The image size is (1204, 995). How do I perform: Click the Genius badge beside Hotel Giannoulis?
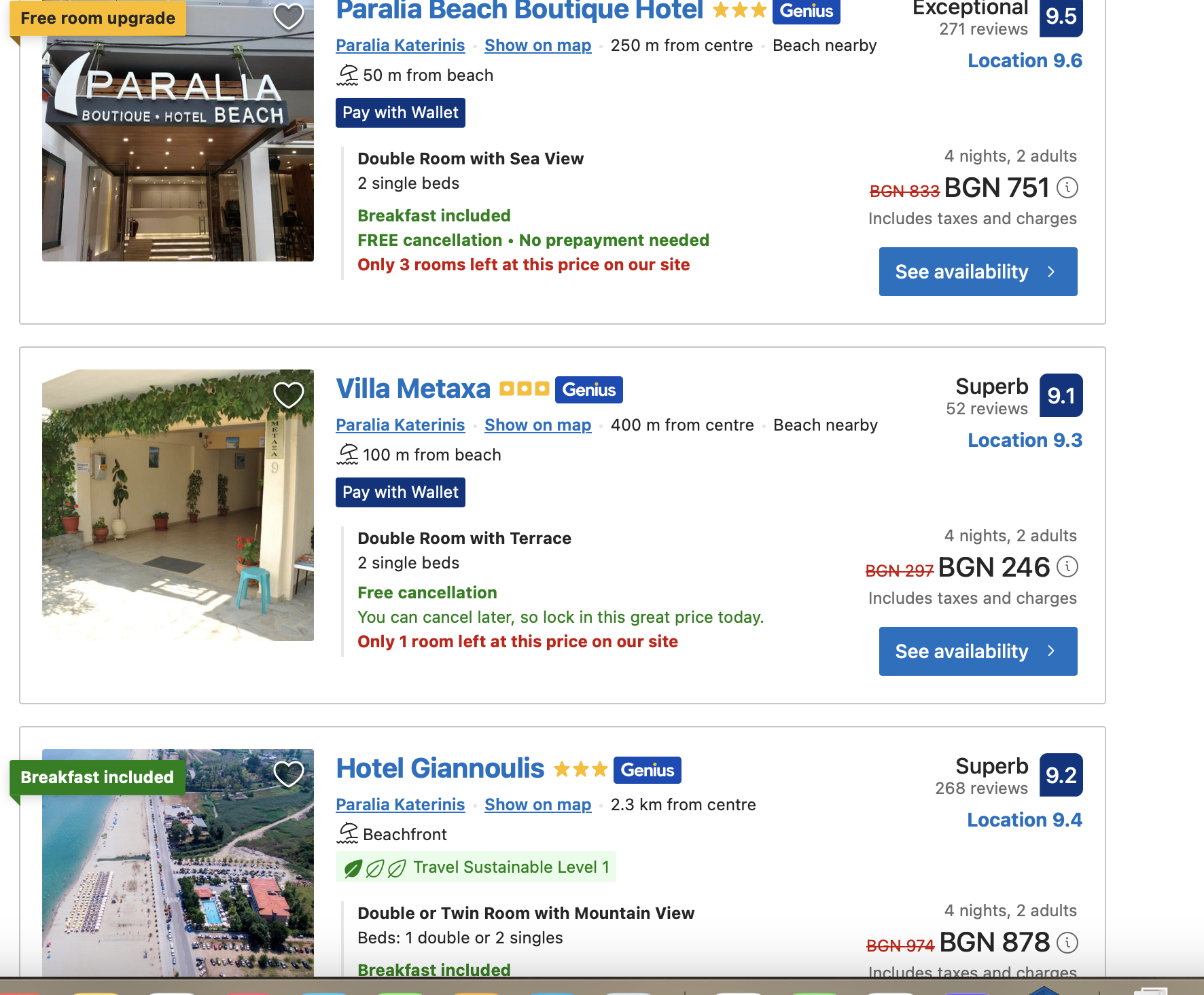tap(648, 770)
